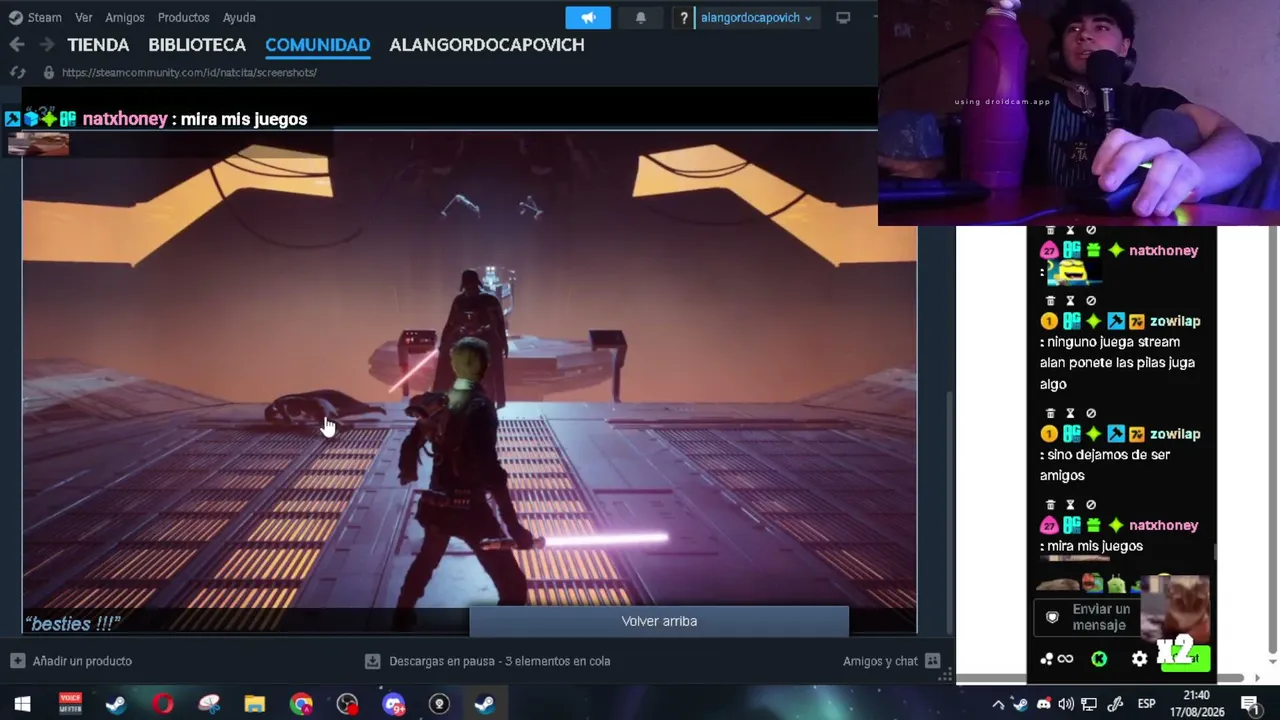The height and width of the screenshot is (720, 1280).
Task: Ban zowilap via circle-slash on "ninguno juega" message
Action: [1091, 301]
